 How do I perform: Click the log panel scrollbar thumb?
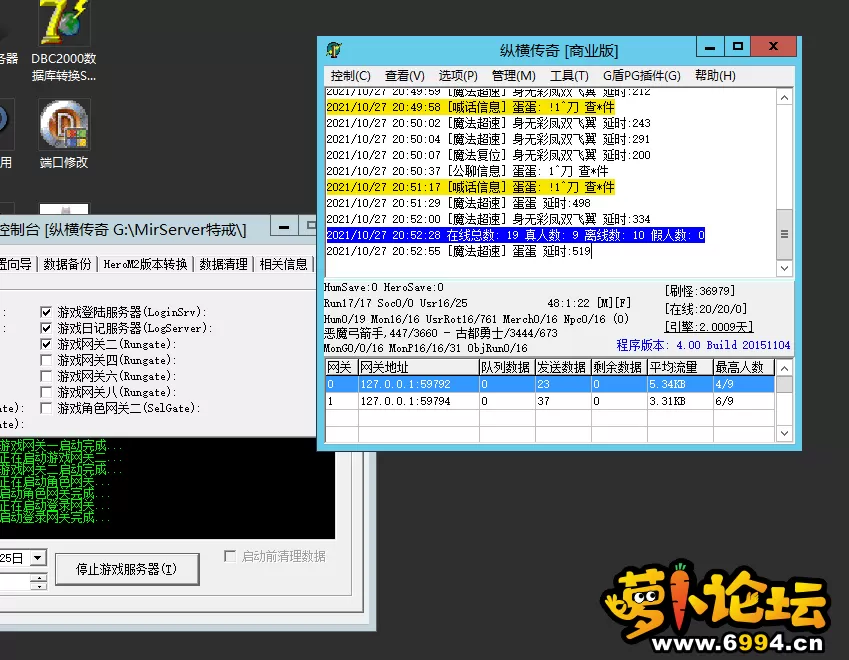785,234
